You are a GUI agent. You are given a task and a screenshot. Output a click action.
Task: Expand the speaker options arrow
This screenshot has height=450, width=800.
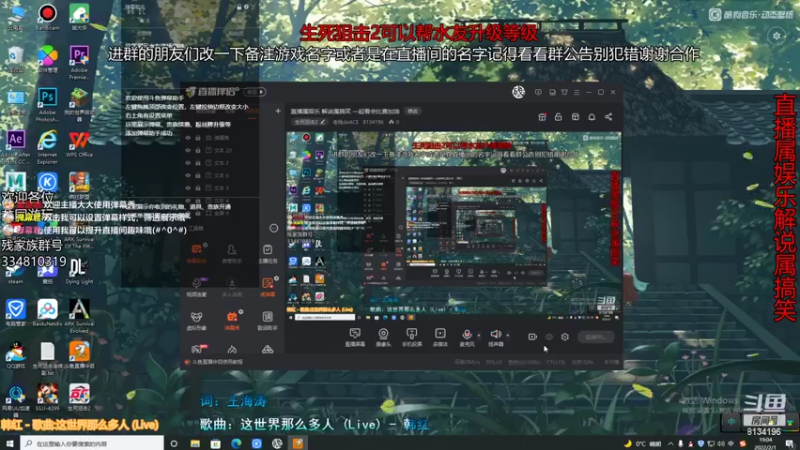coord(508,335)
